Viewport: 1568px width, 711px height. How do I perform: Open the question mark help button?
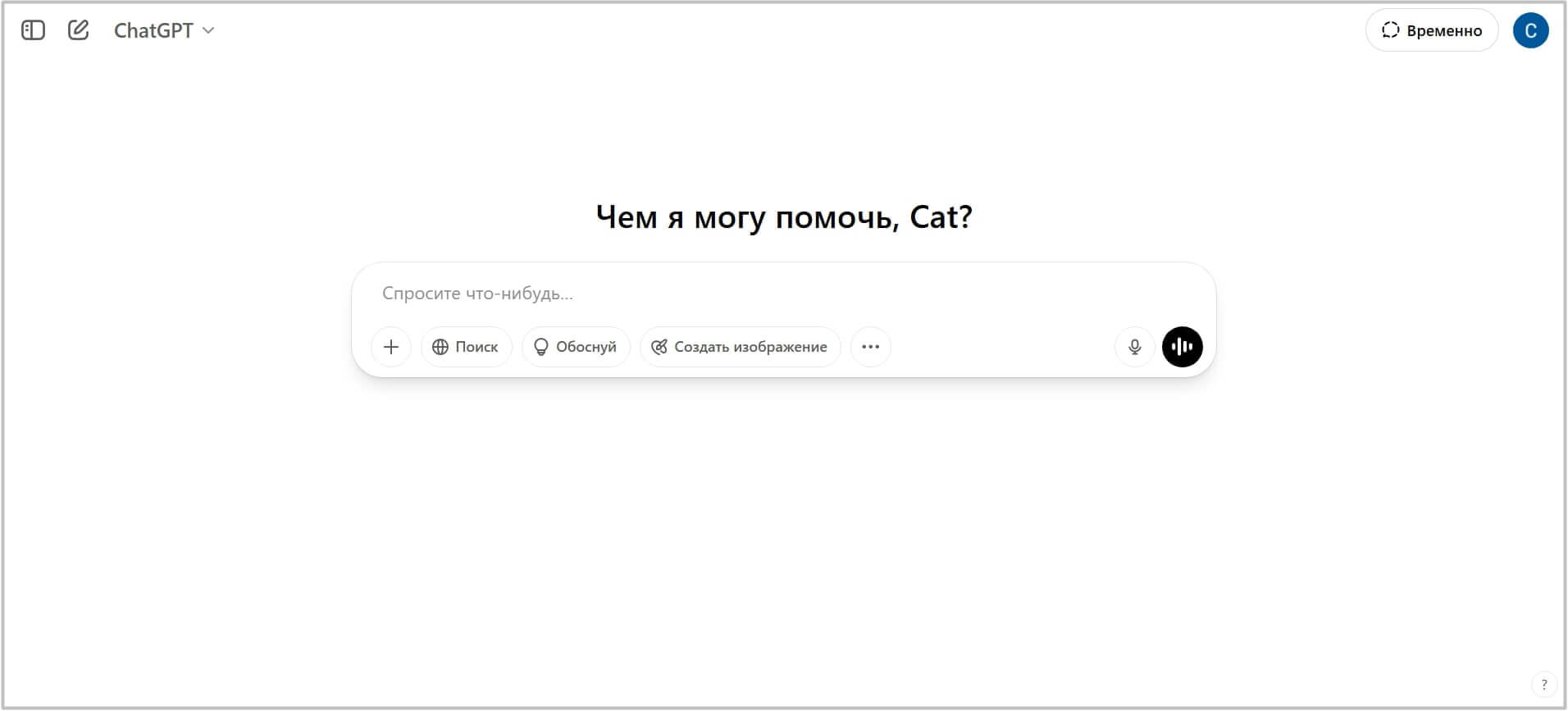point(1544,684)
